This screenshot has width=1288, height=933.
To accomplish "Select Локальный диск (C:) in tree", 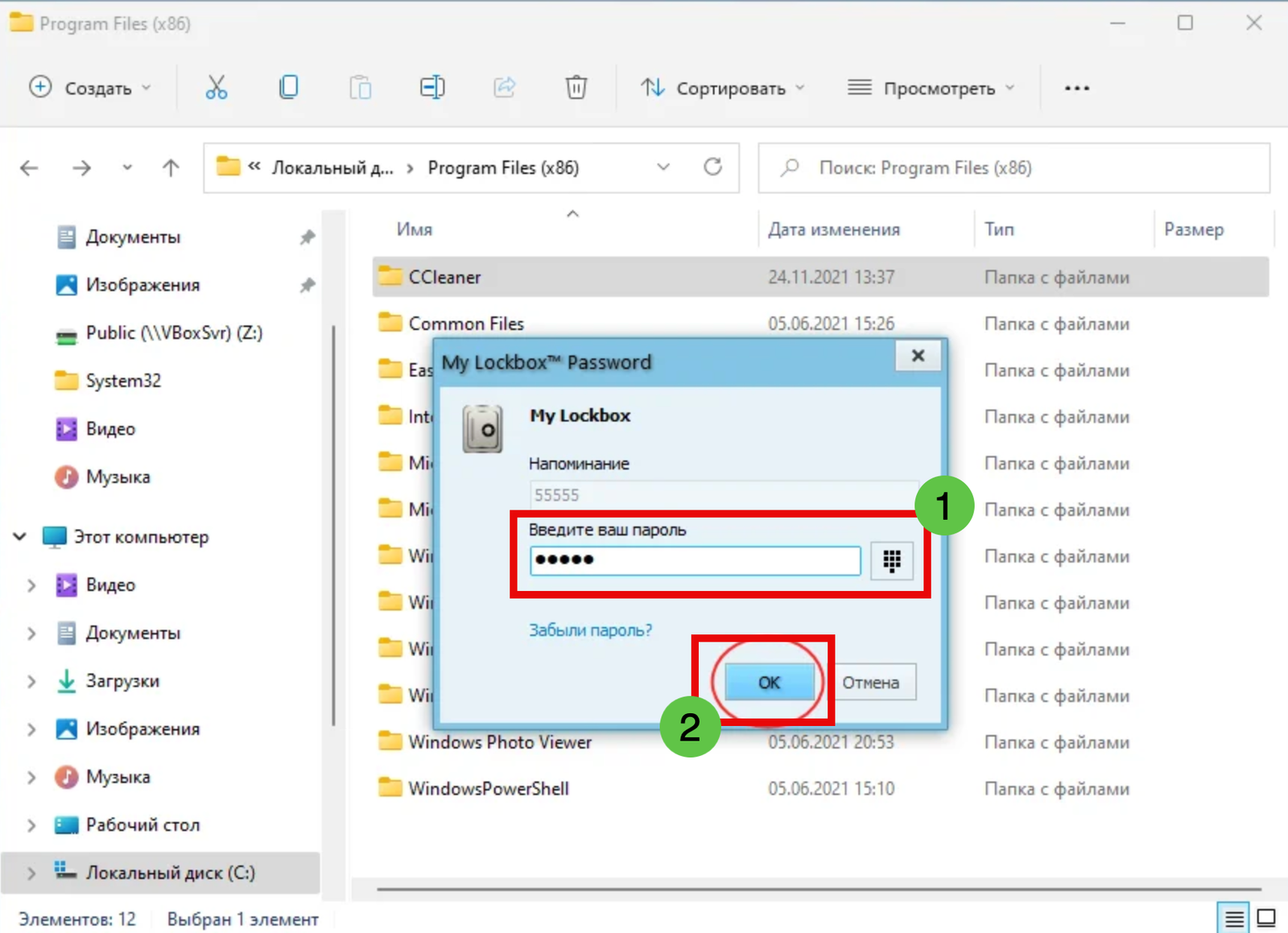I will point(160,873).
